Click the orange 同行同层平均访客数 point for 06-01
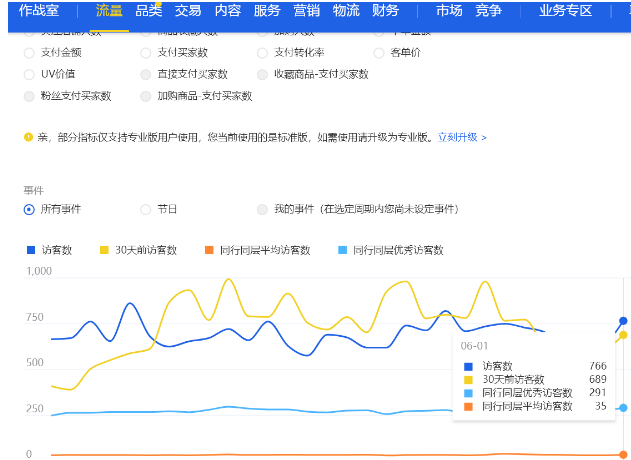This screenshot has height=460, width=631. pos(623,454)
